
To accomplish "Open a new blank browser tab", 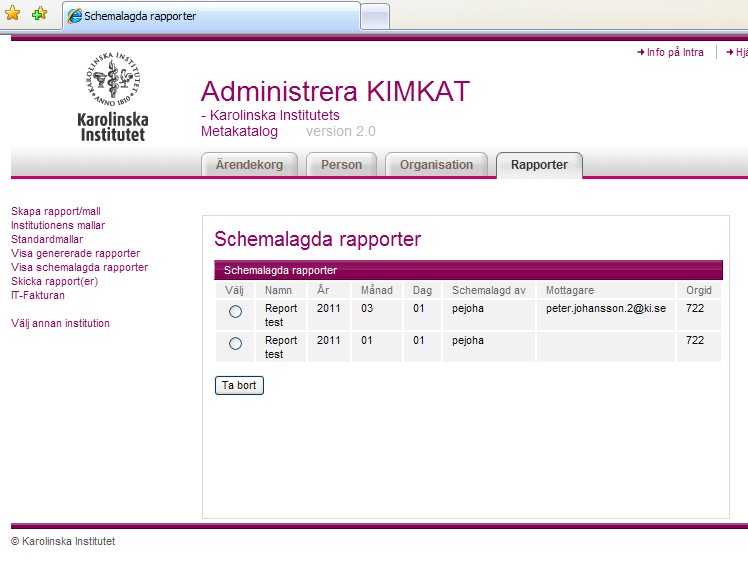I will point(375,17).
